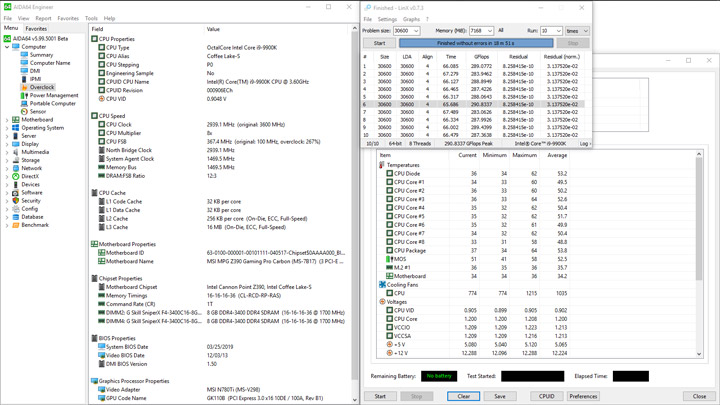Screen dimensions: 720x405
Task: Click the Save button in stability test
Action: (500, 396)
